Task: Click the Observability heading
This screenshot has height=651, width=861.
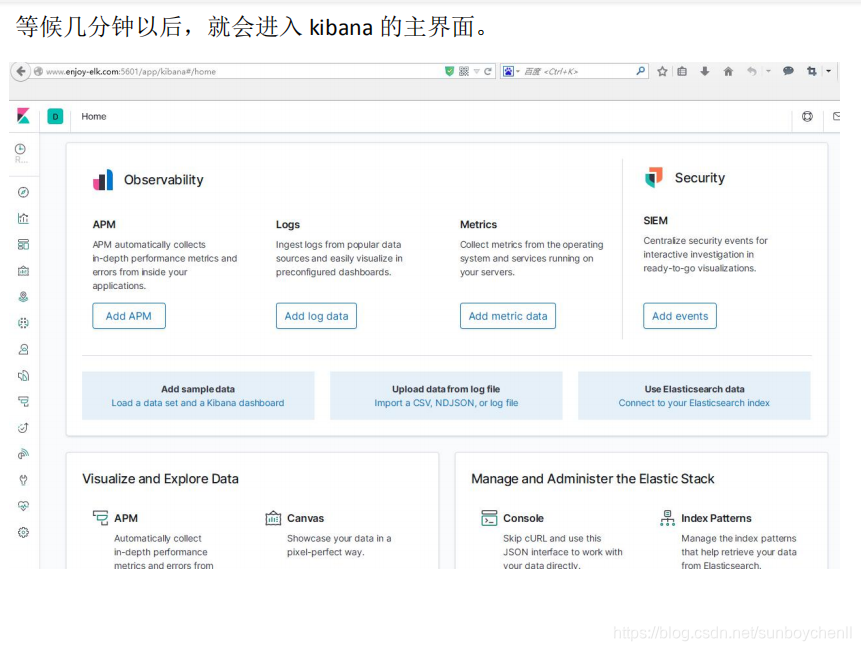Action: click(x=164, y=180)
